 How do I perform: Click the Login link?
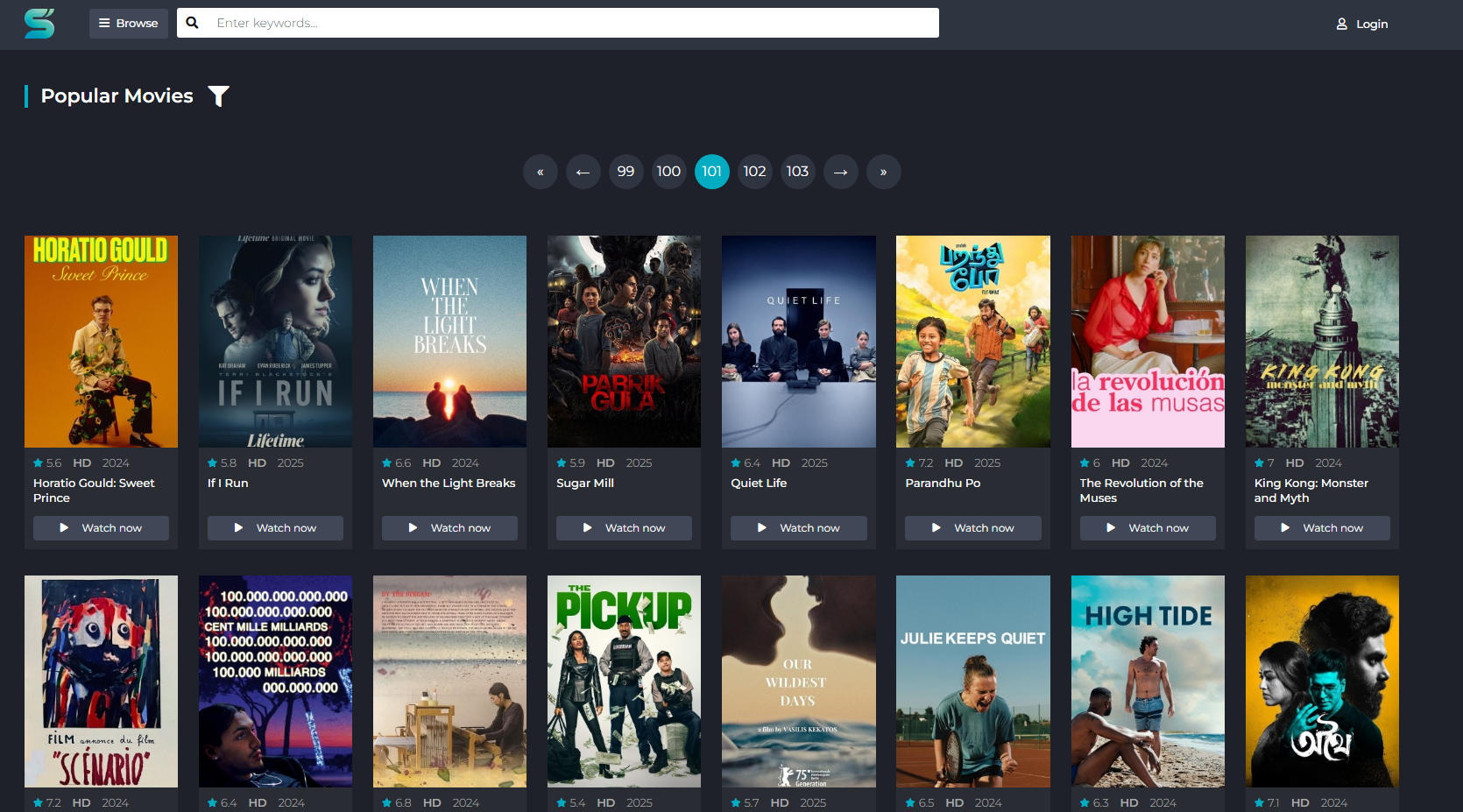(1362, 24)
